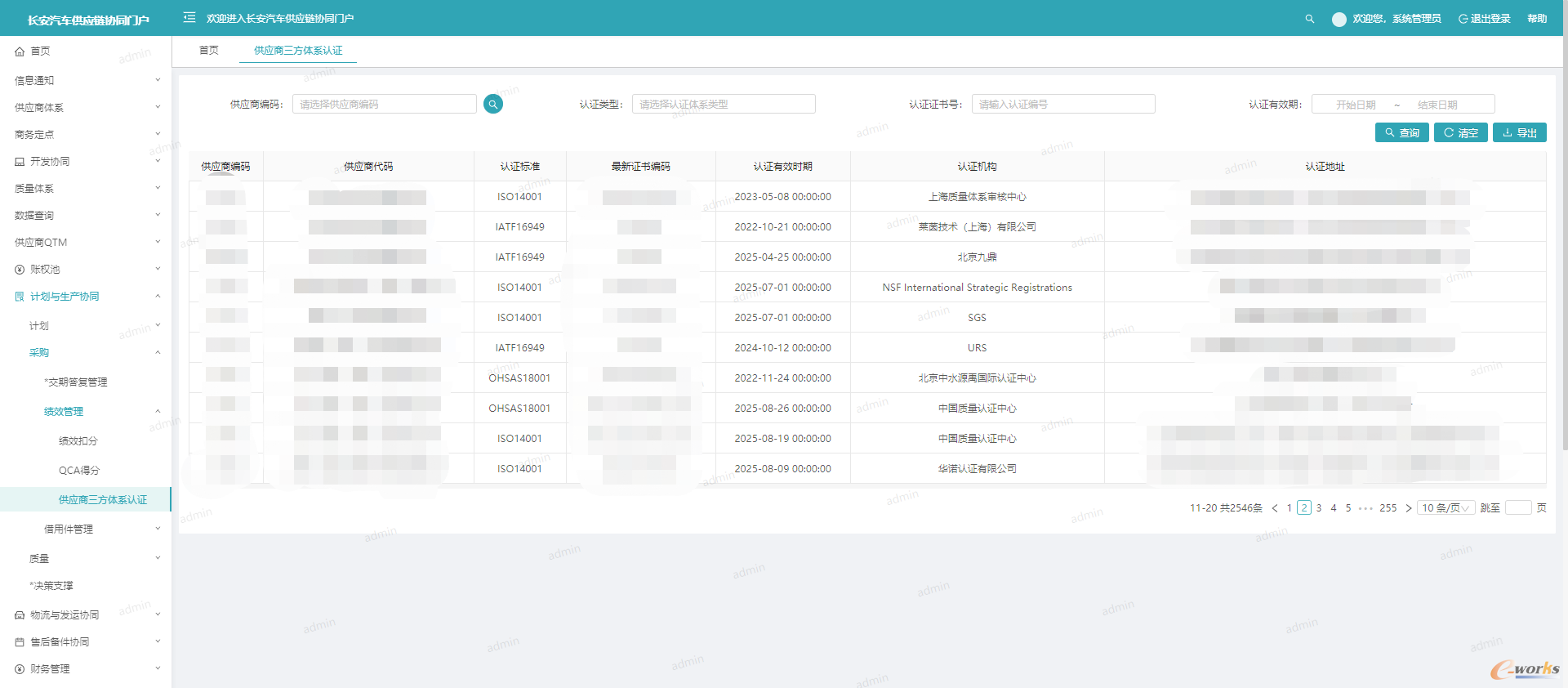This screenshot has width=1568, height=688.
Task: Open QCA得分 in the sidebar
Action: (79, 470)
